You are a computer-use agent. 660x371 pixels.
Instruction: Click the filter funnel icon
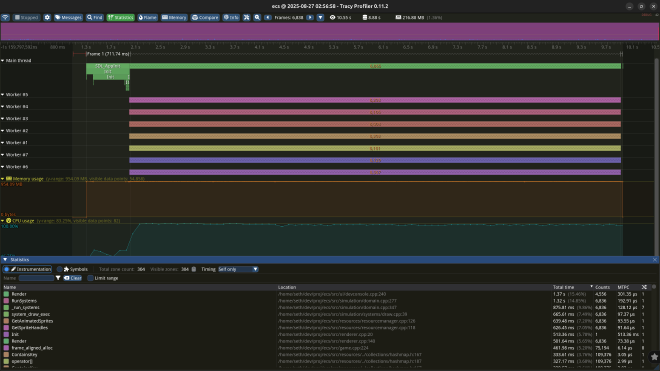click(58, 278)
